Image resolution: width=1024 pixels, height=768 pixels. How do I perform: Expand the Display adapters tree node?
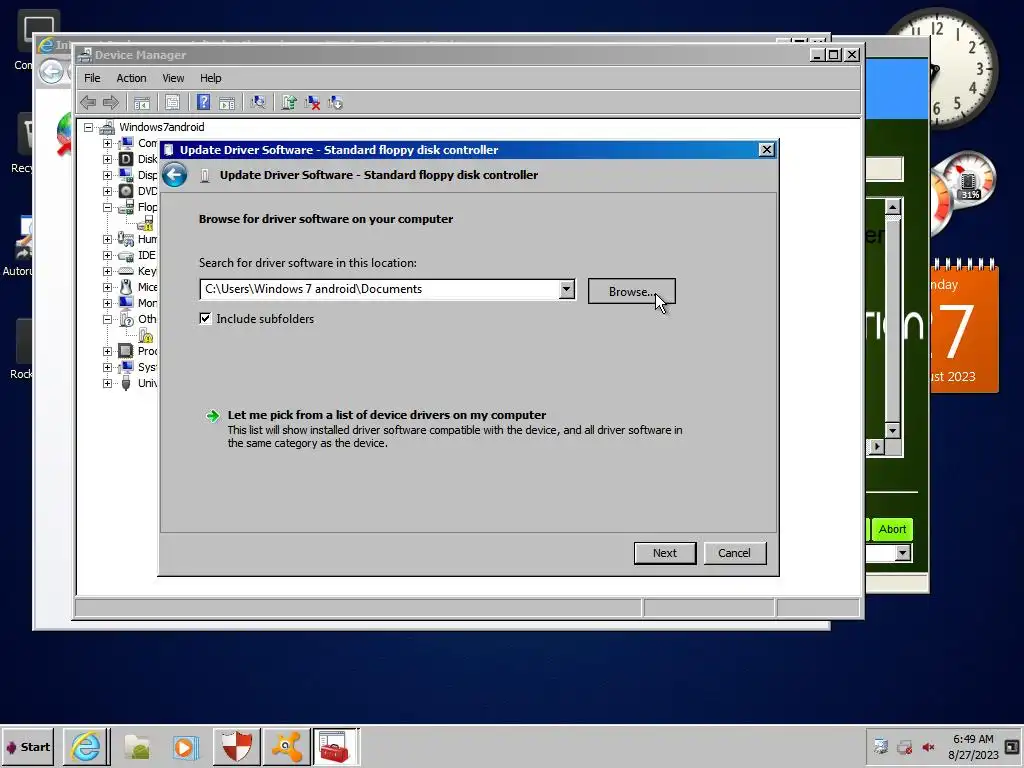point(107,175)
